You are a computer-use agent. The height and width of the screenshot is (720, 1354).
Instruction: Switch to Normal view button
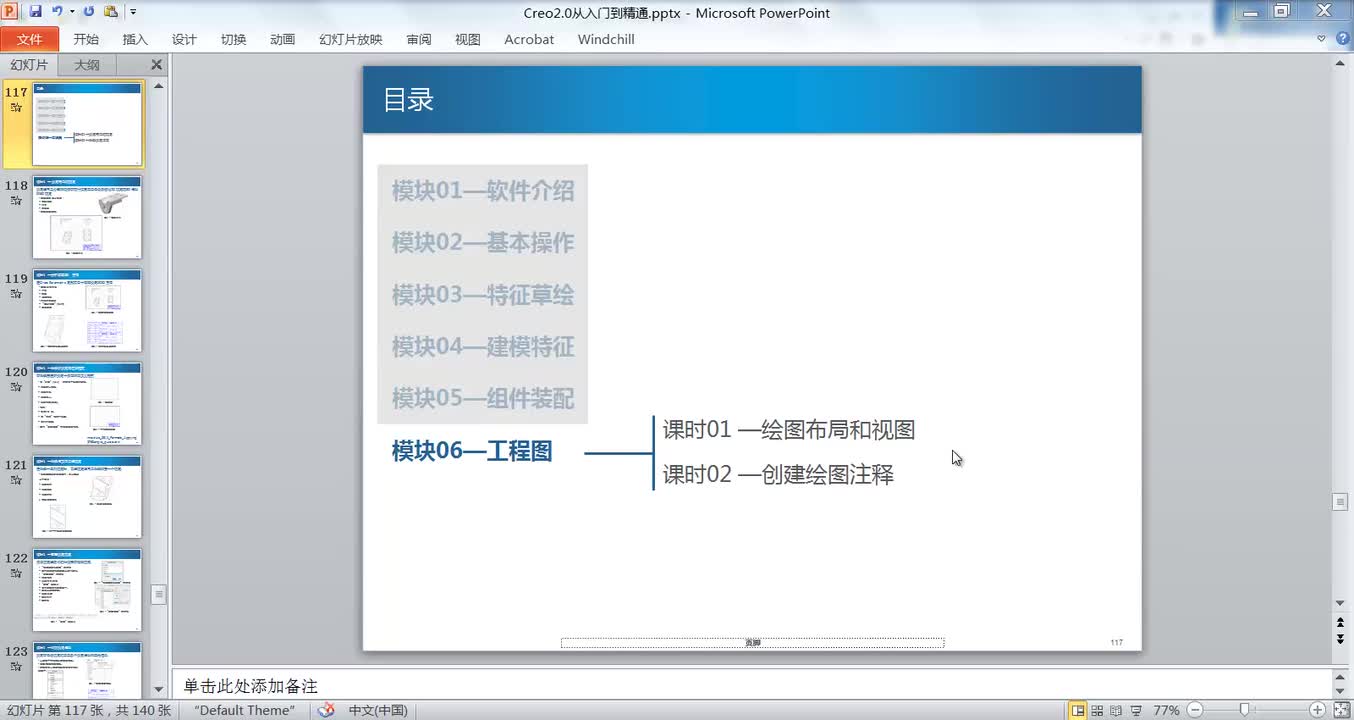[x=1078, y=710]
